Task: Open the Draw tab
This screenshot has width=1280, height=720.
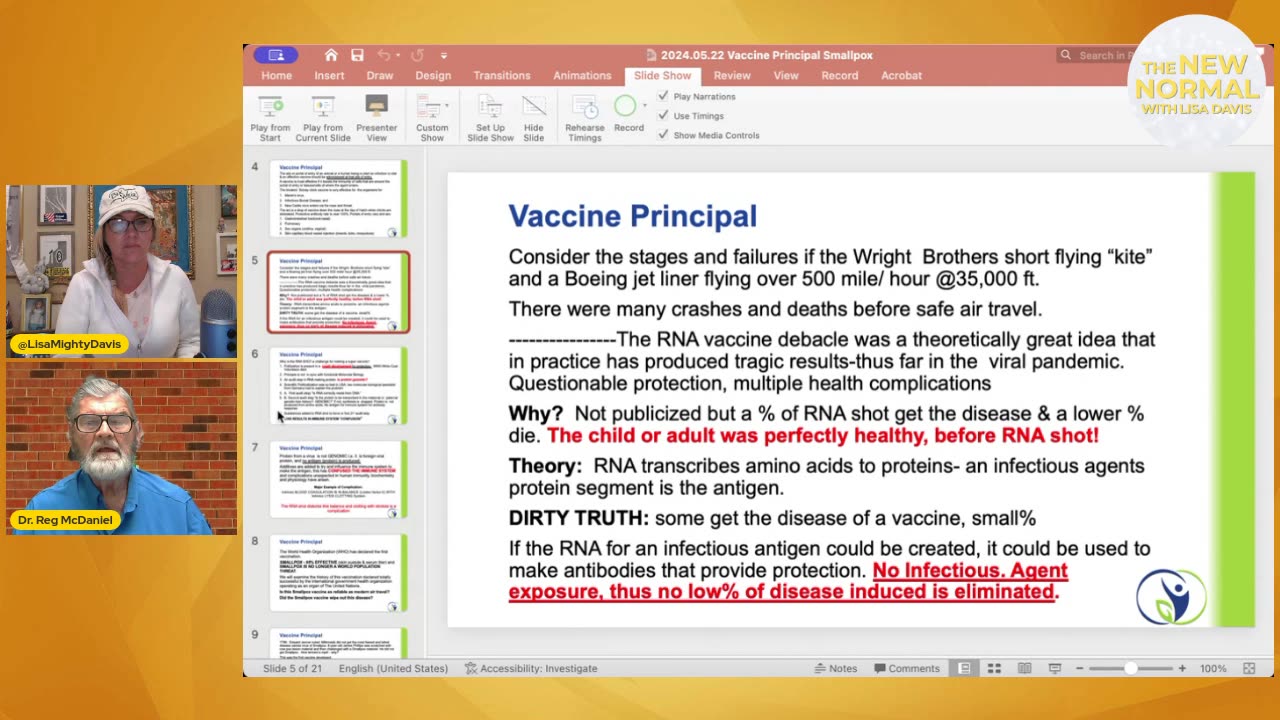Action: click(380, 75)
